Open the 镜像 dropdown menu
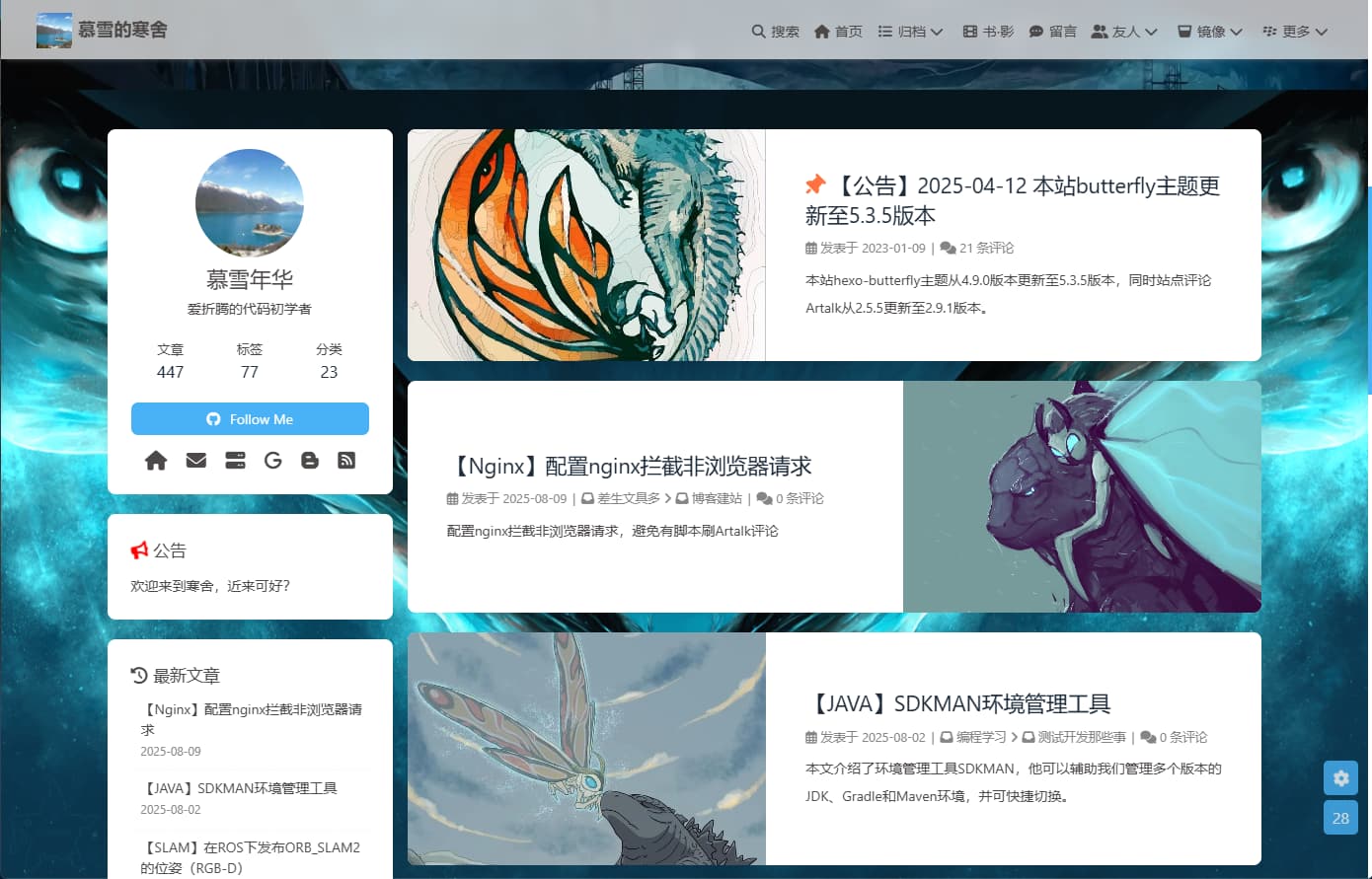 (1209, 32)
